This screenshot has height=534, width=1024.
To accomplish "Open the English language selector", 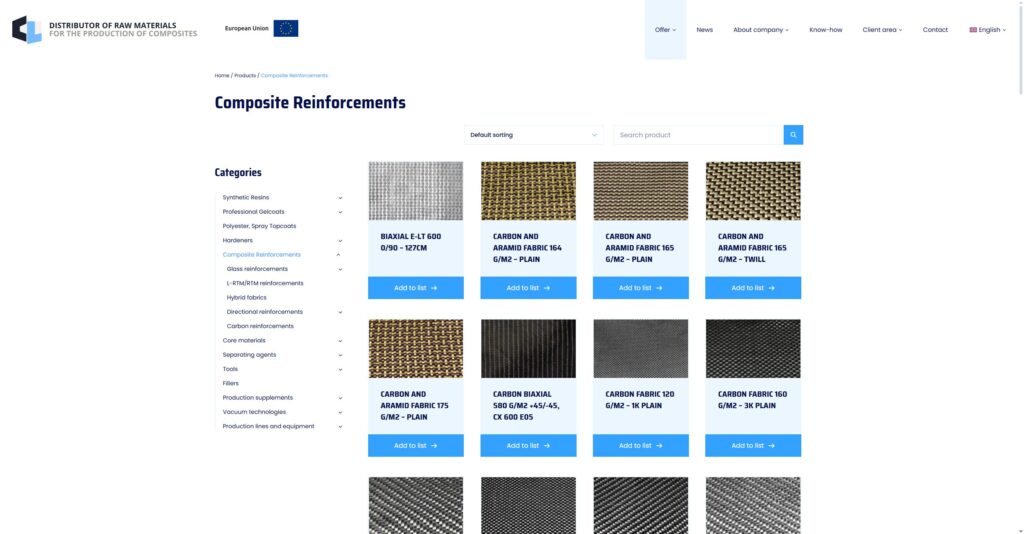I will tap(988, 30).
